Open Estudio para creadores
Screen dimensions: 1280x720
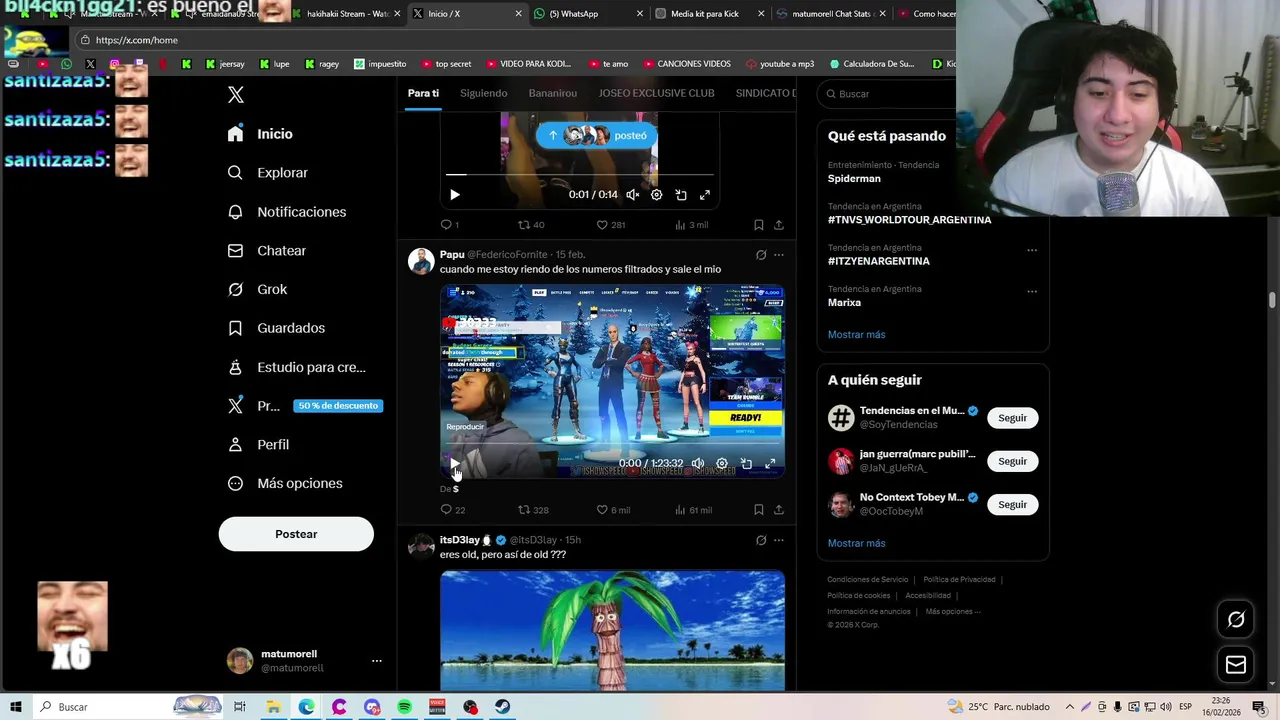296,367
